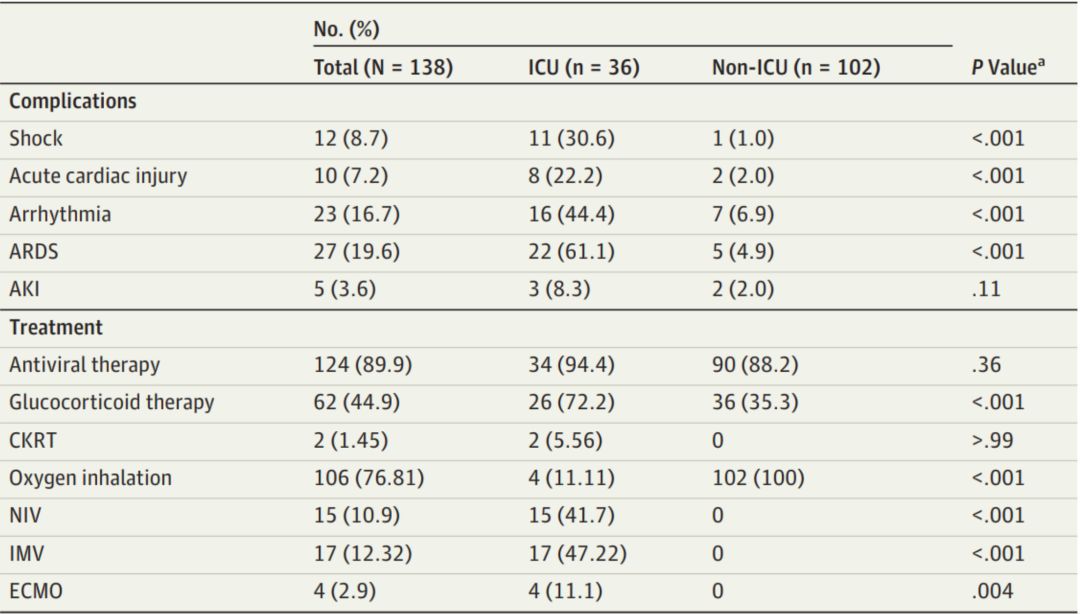Click the Arrhythmia row label
This screenshot has width=1080, height=614.
click(60, 214)
